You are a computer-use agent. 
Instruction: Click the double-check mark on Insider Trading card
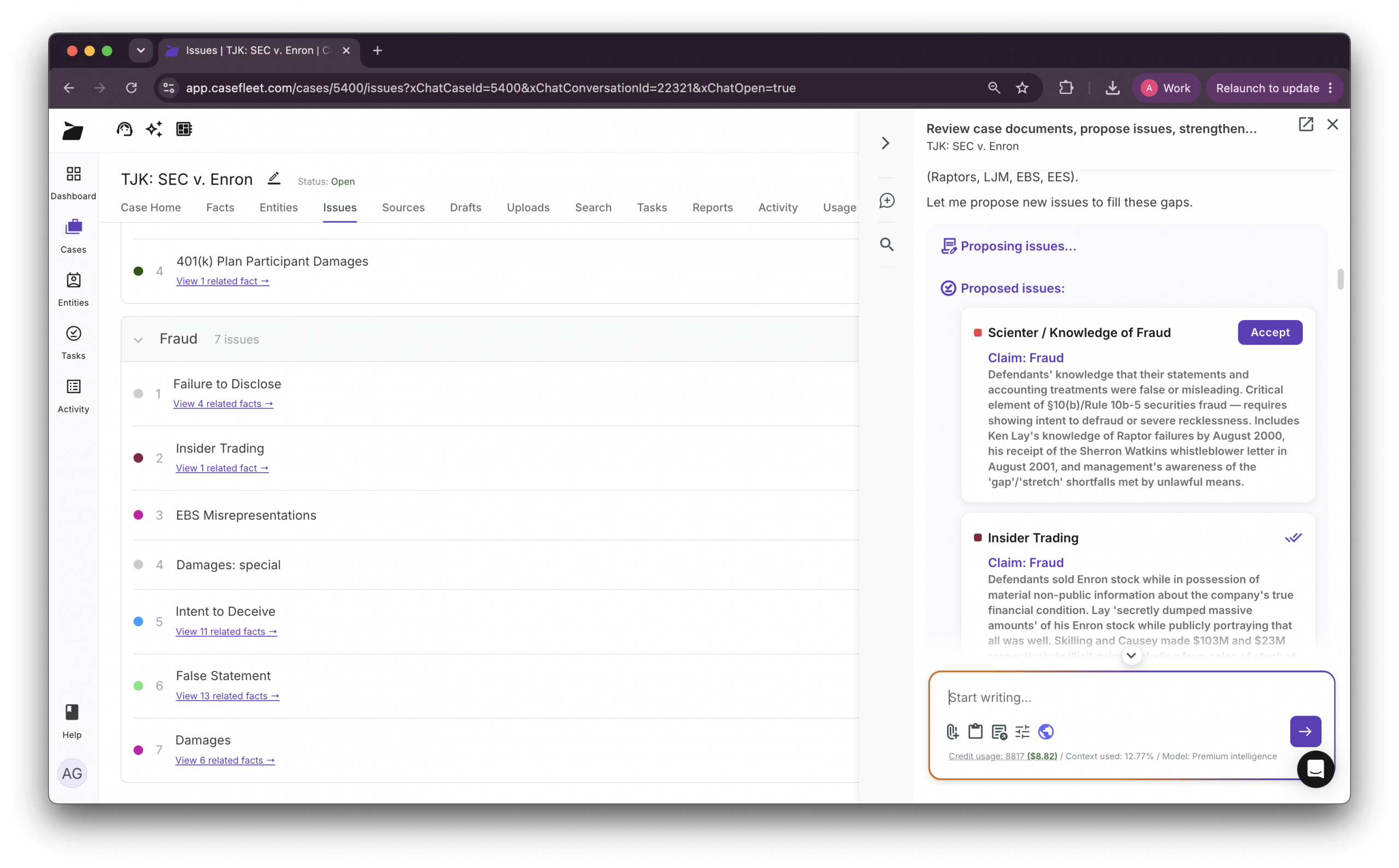coord(1294,538)
